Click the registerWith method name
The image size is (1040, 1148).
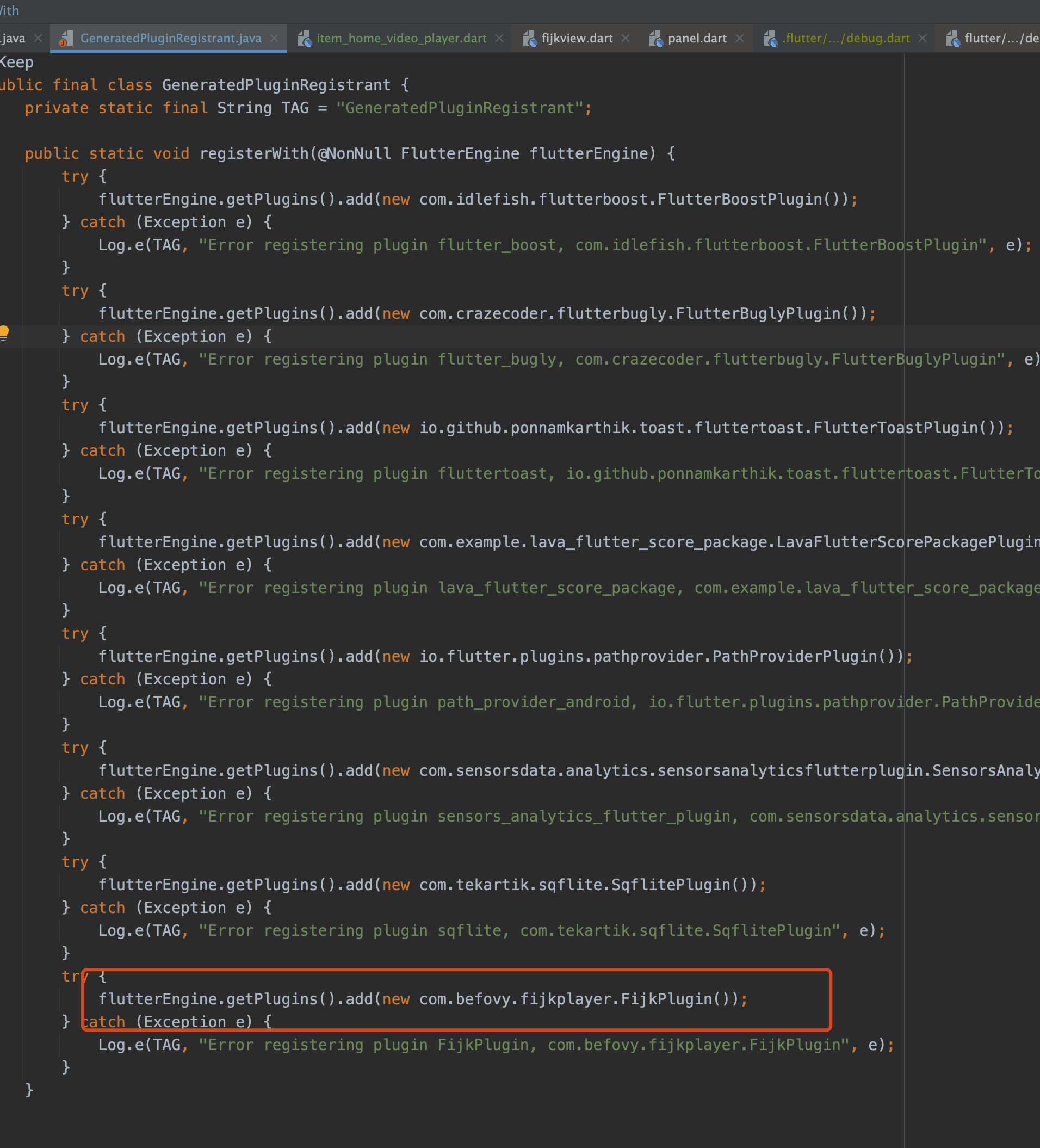tap(254, 154)
